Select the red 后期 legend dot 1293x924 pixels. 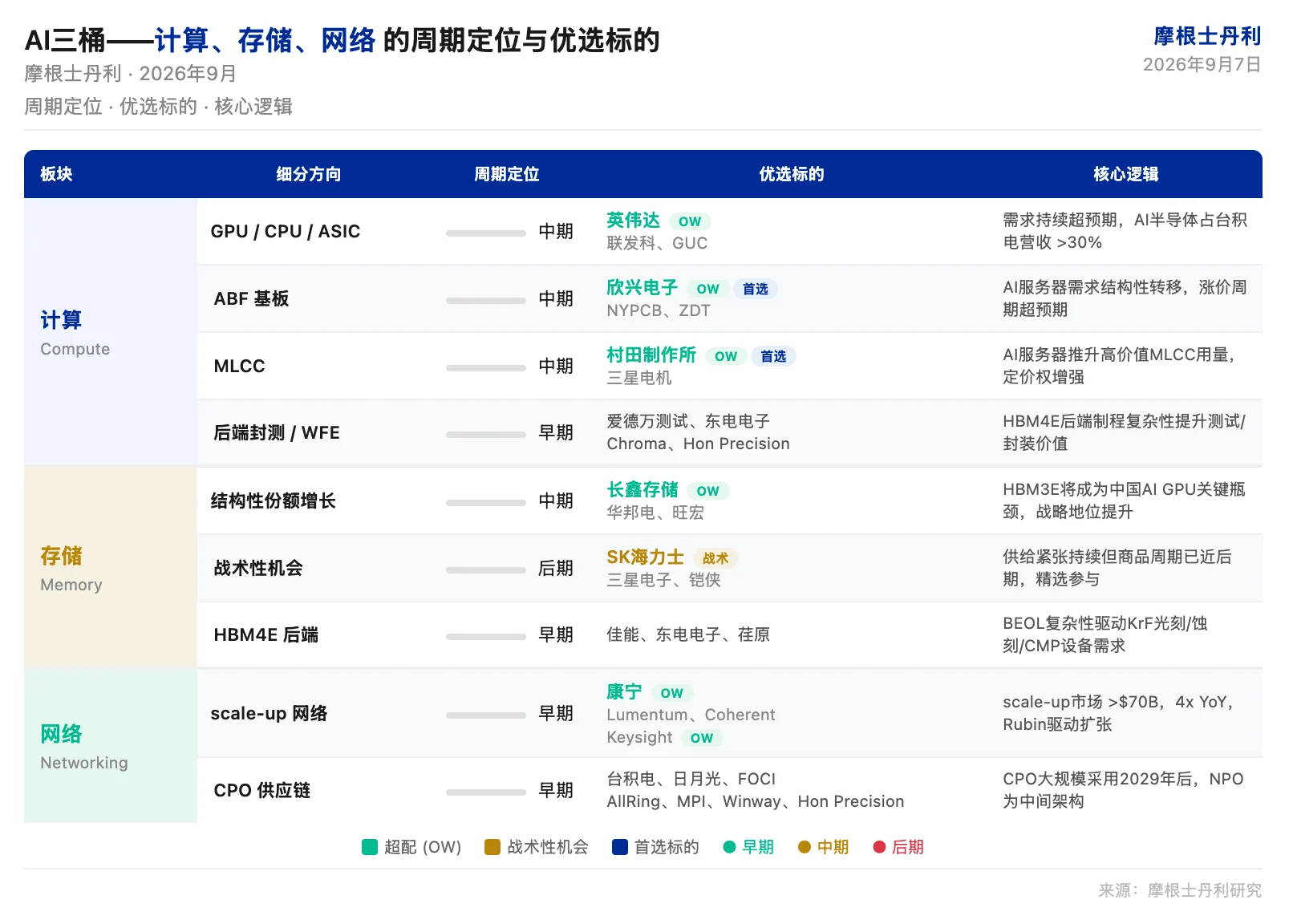click(879, 847)
